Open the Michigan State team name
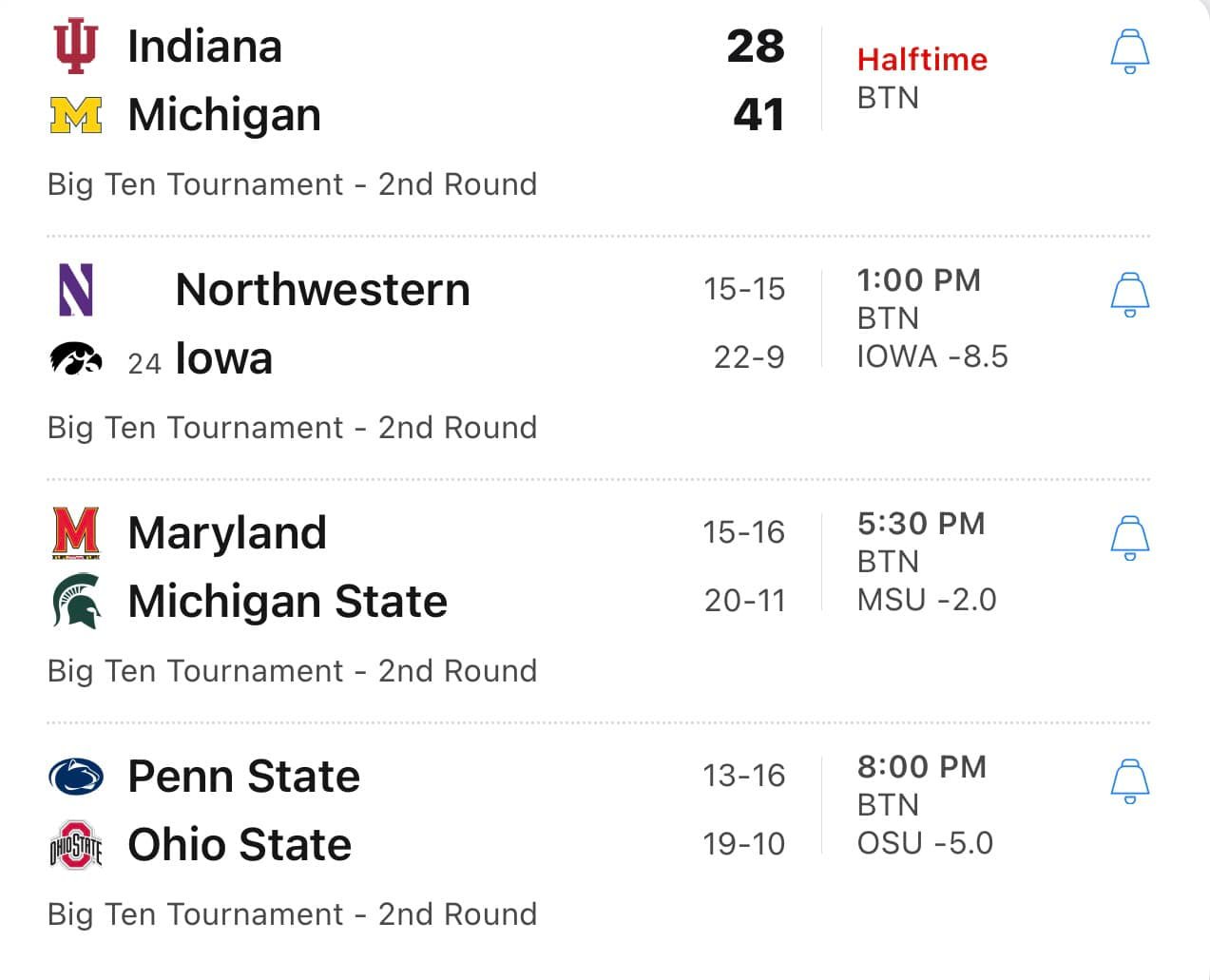 tap(287, 601)
